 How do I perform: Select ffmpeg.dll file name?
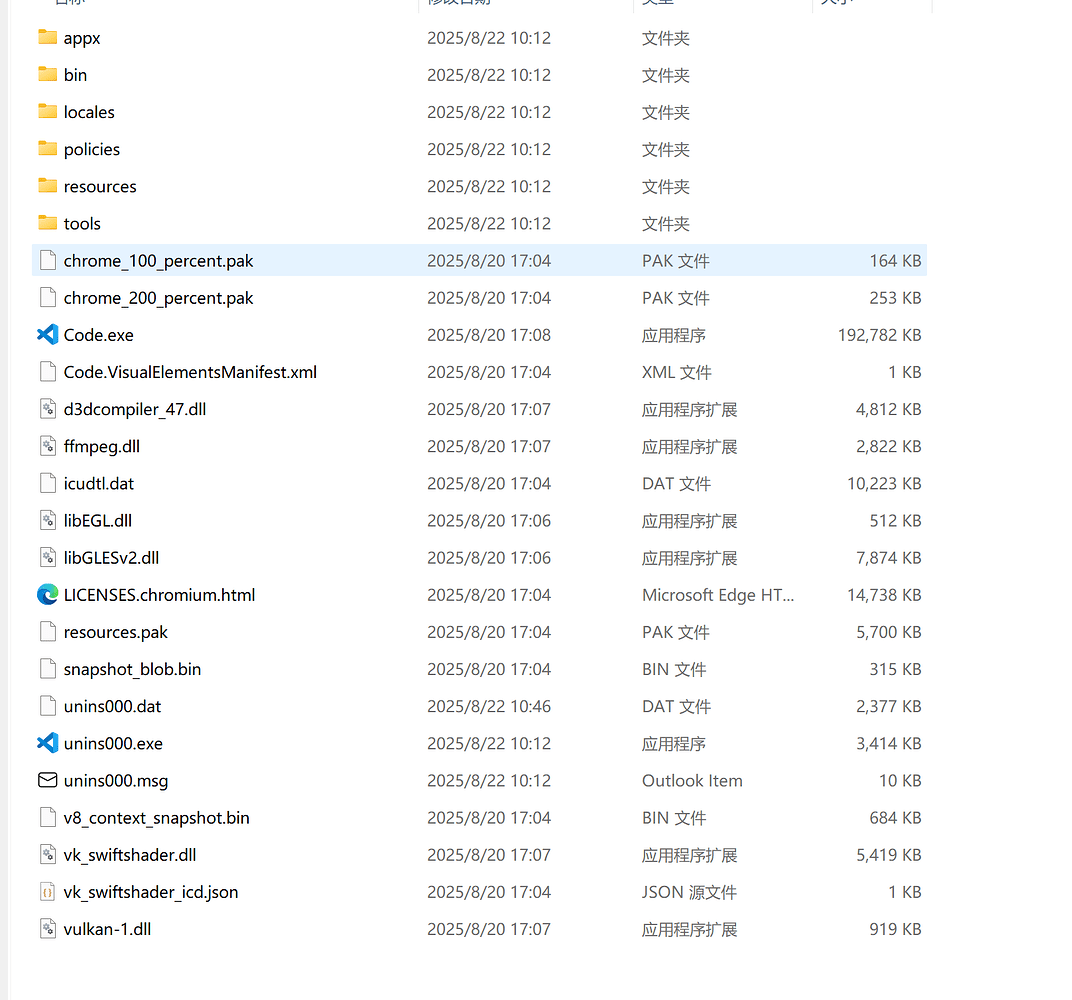pos(102,446)
